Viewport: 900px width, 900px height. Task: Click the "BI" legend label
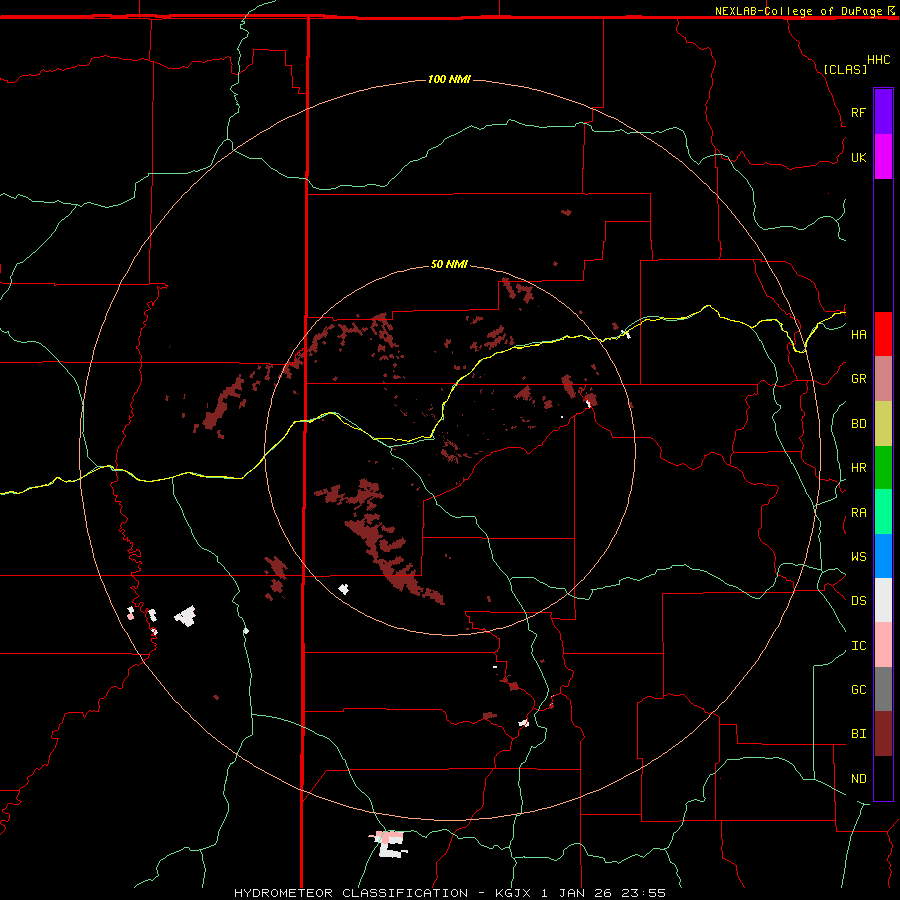pyautogui.click(x=858, y=734)
